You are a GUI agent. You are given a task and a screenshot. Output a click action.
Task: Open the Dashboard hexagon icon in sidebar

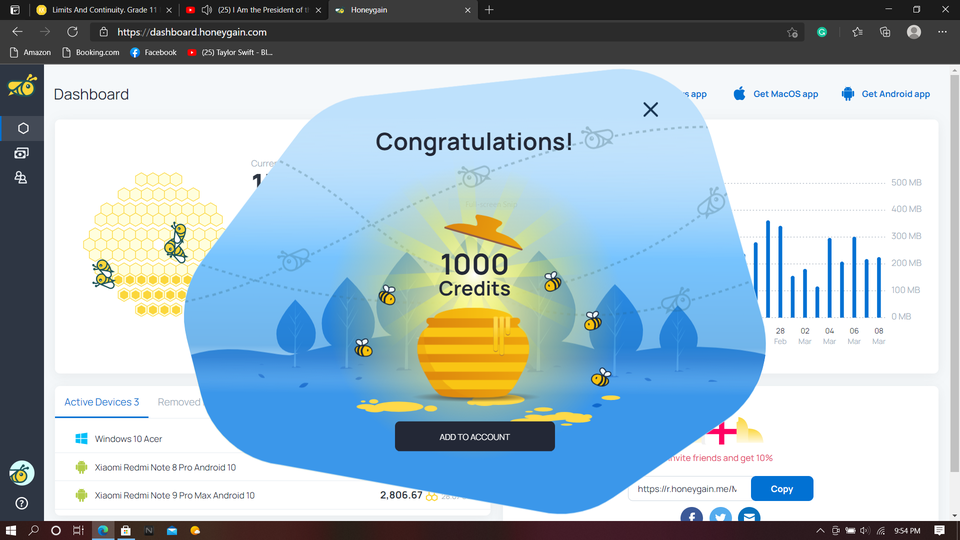click(x=22, y=128)
